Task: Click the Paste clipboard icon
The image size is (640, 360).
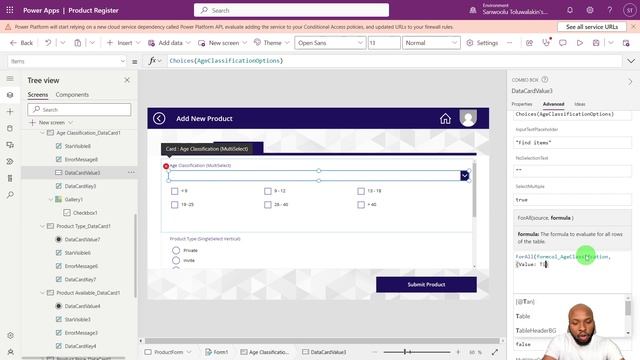Action: click(x=78, y=43)
